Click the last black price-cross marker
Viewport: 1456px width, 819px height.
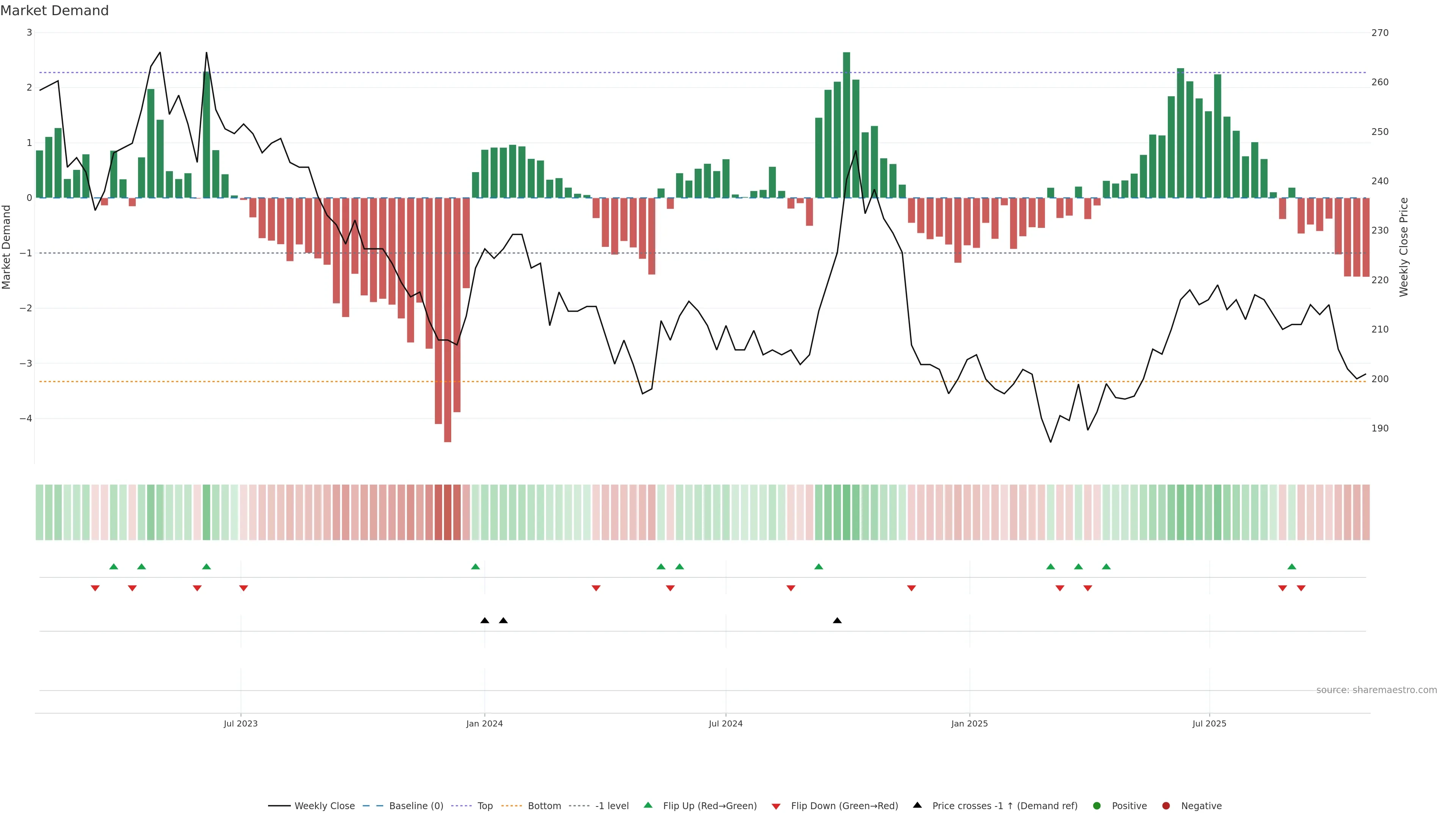pos(837,621)
